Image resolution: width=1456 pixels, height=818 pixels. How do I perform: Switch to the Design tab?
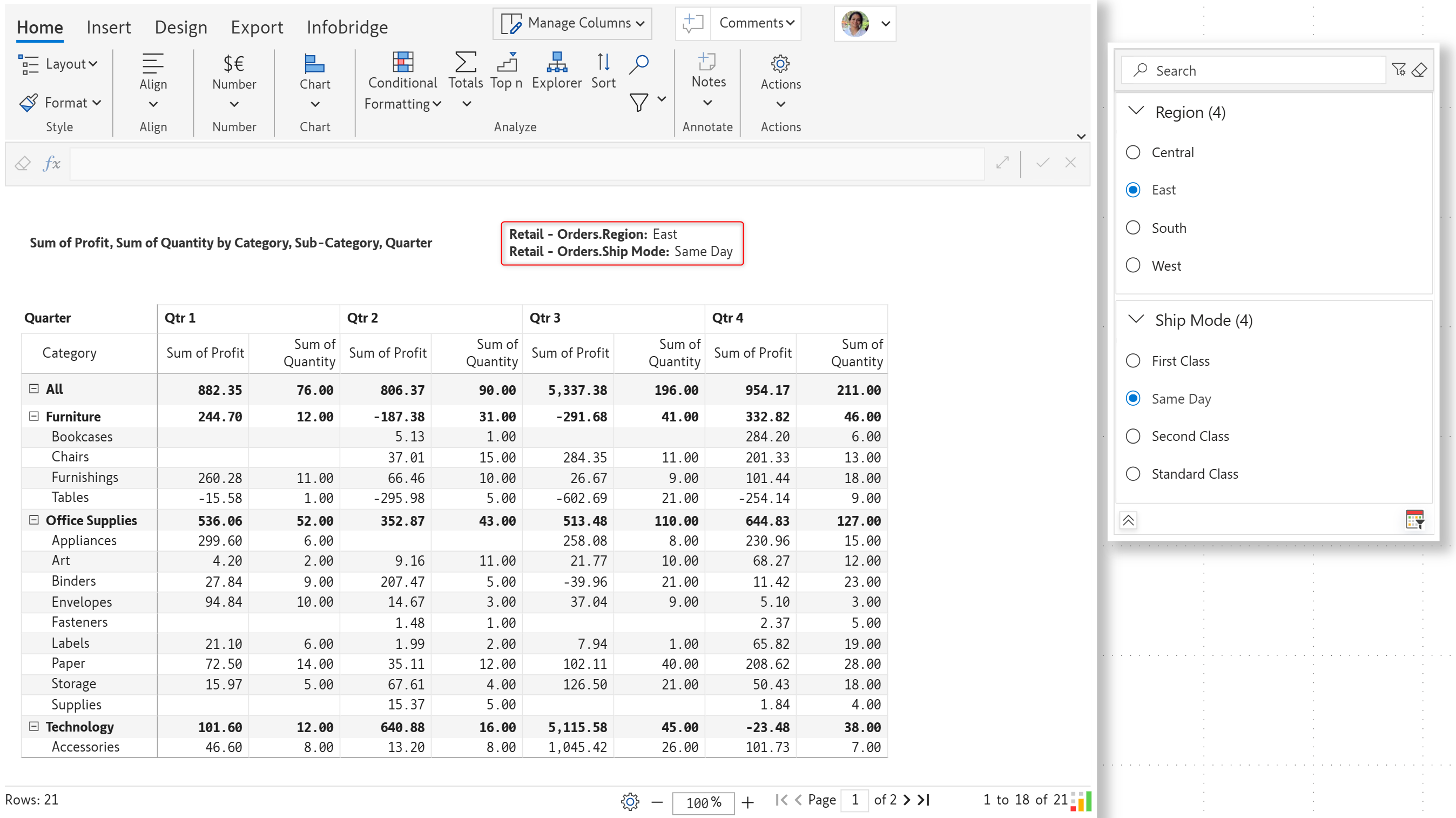tap(181, 27)
